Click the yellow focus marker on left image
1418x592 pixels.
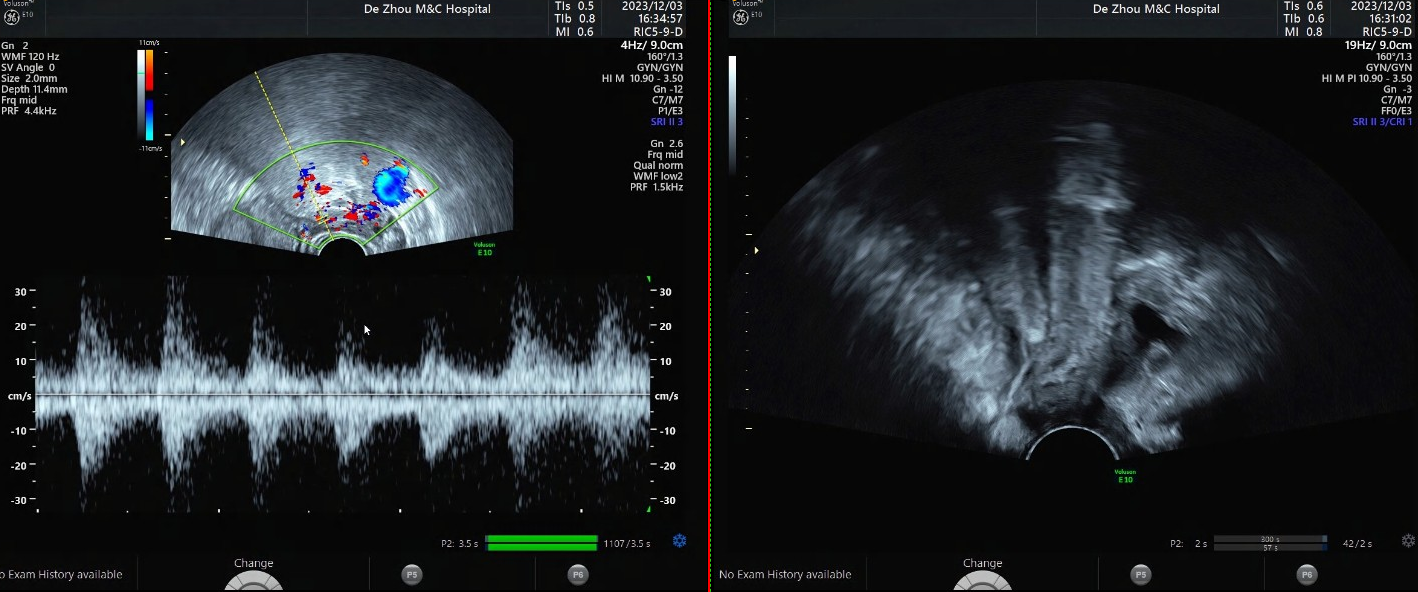[181, 143]
